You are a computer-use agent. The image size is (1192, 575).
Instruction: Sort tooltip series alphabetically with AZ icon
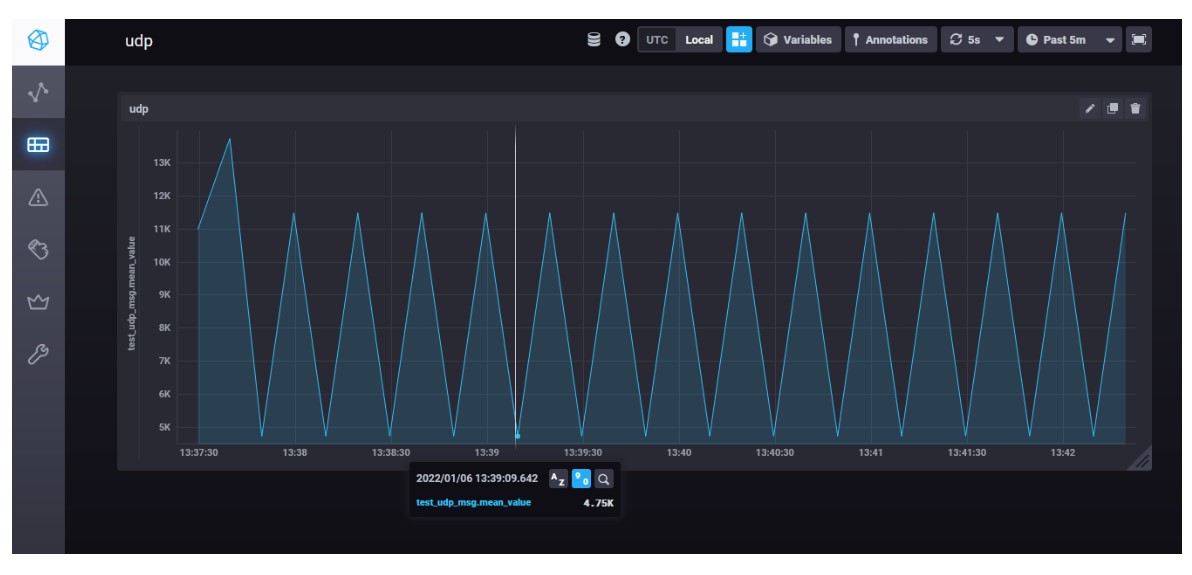coord(558,478)
